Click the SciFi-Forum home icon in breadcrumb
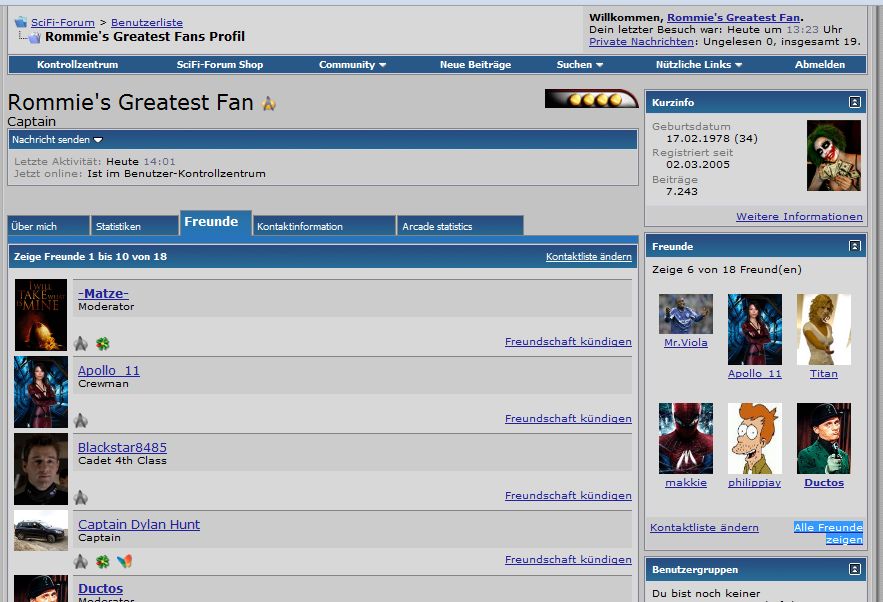This screenshot has height=602, width=883. 20,22
